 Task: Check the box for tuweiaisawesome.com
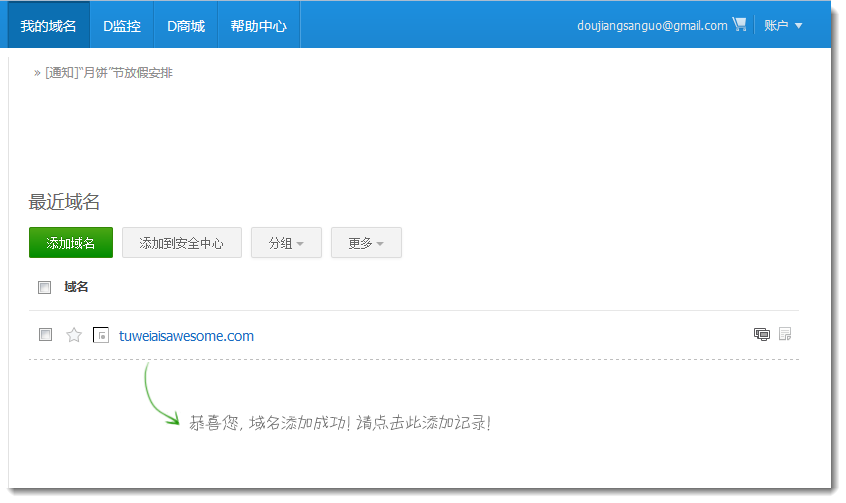pyautogui.click(x=45, y=335)
